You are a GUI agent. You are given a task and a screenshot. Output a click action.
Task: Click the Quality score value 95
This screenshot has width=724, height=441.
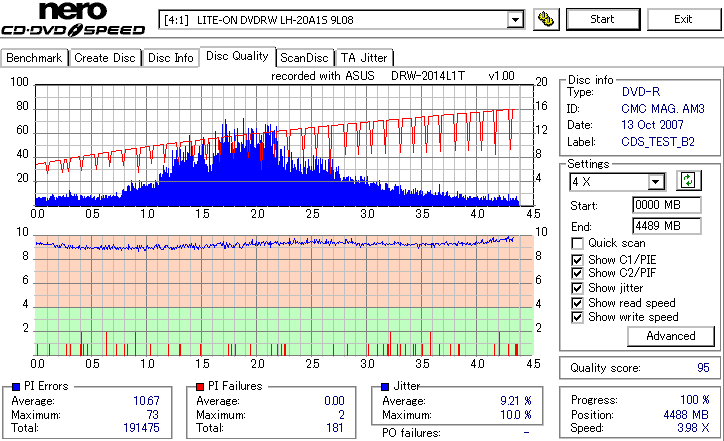point(703,368)
